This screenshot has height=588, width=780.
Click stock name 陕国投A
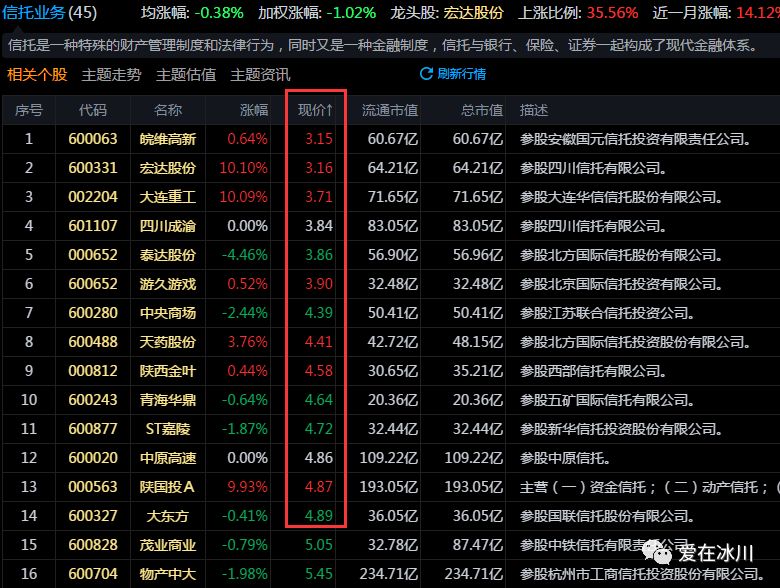pyautogui.click(x=169, y=487)
